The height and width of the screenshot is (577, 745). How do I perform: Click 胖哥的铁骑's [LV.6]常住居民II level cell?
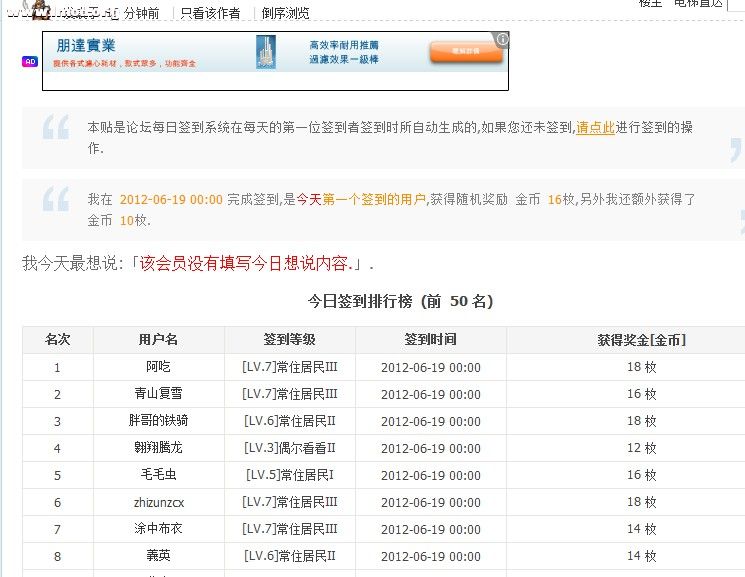tap(289, 421)
